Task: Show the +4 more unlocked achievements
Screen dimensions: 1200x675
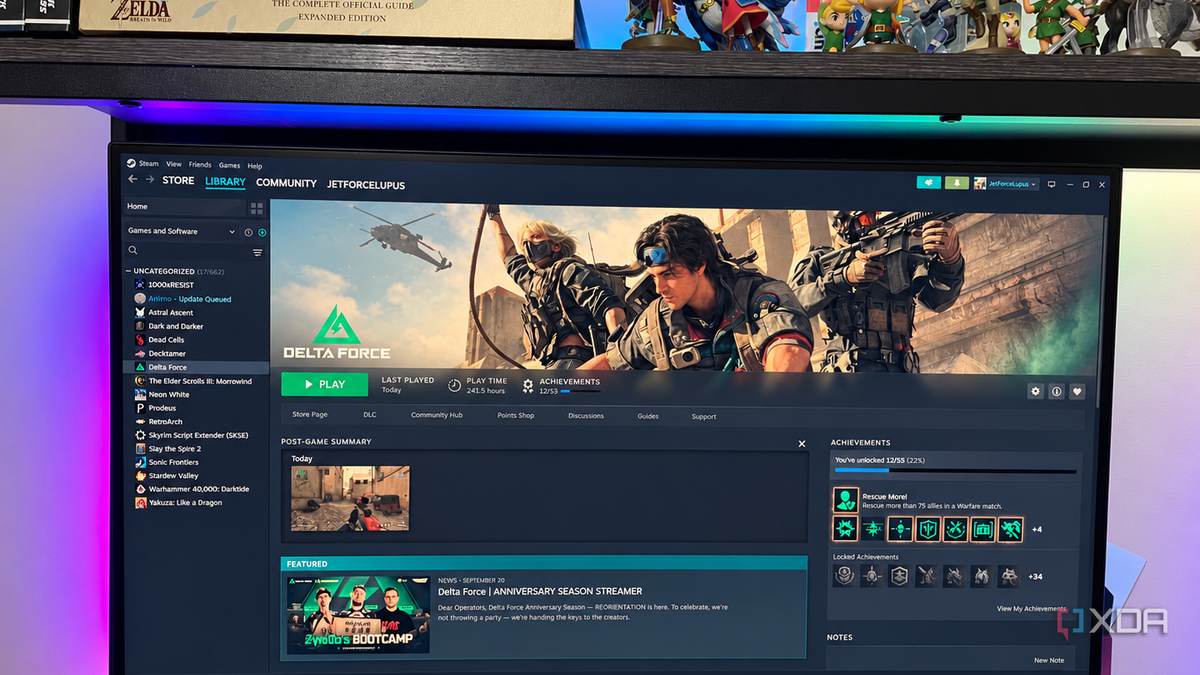Action: click(1037, 530)
